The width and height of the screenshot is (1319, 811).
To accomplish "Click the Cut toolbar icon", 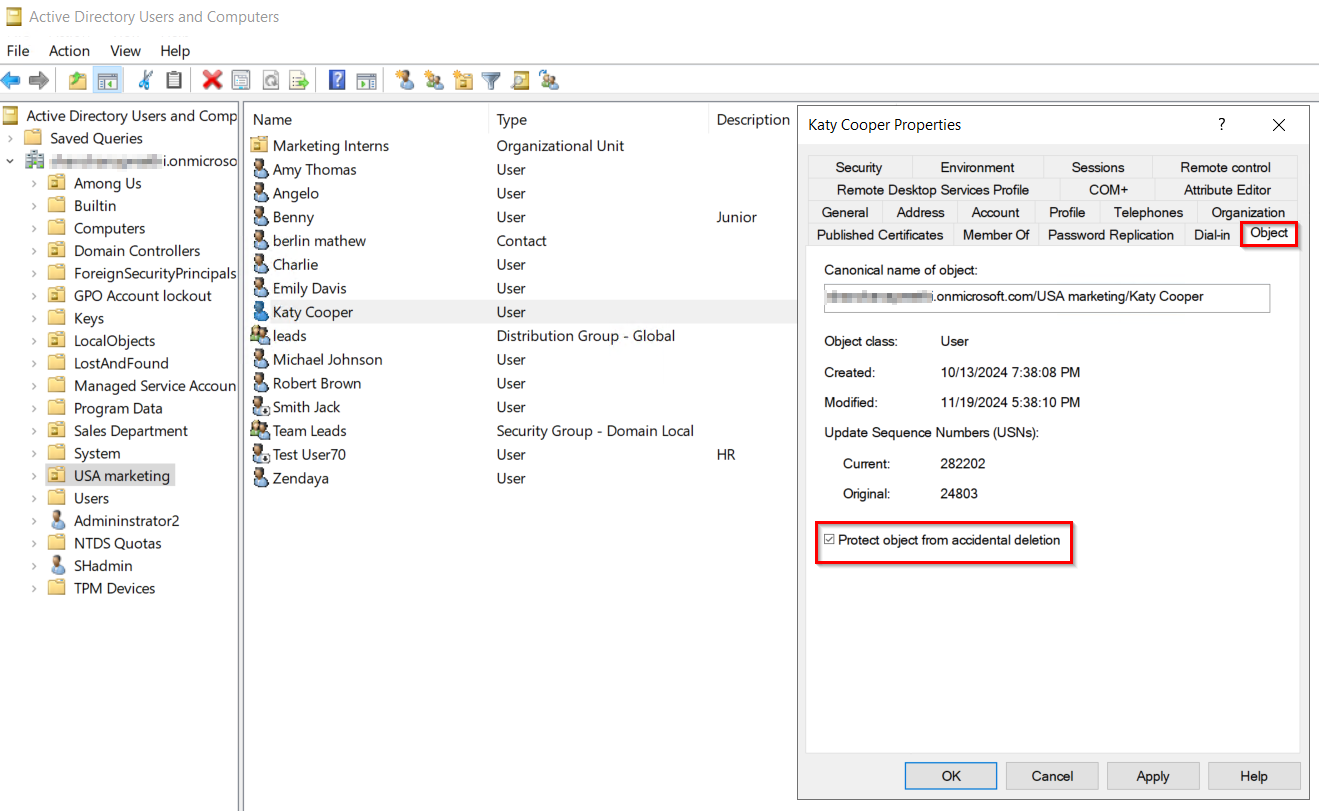I will pos(146,80).
